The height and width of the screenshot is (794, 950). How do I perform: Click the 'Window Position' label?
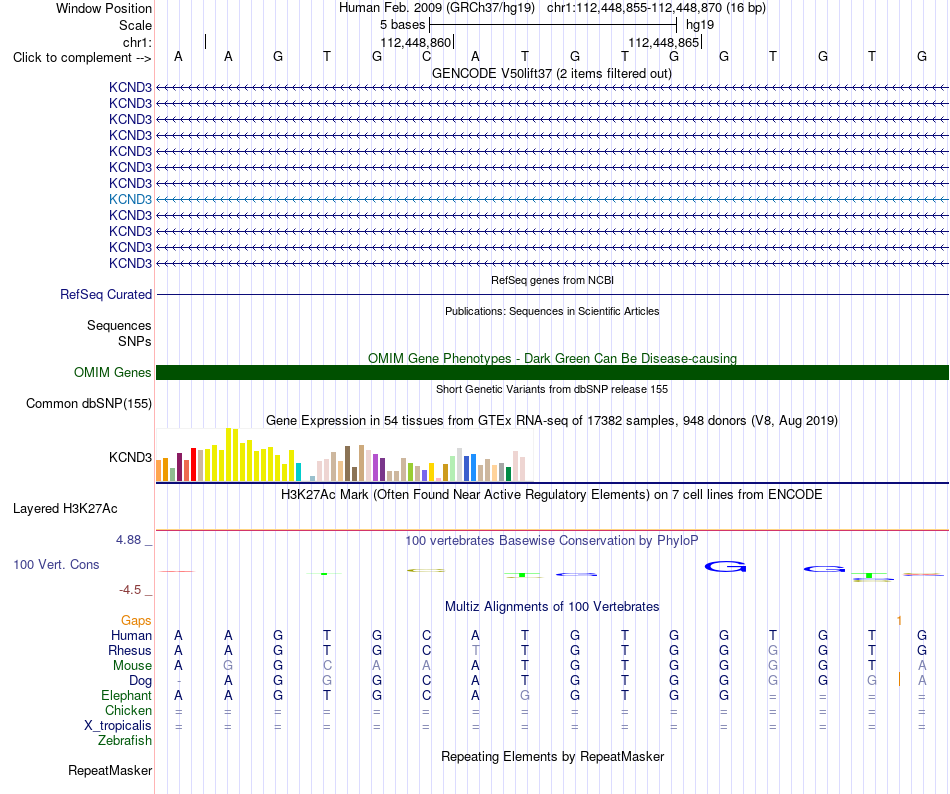pyautogui.click(x=104, y=8)
